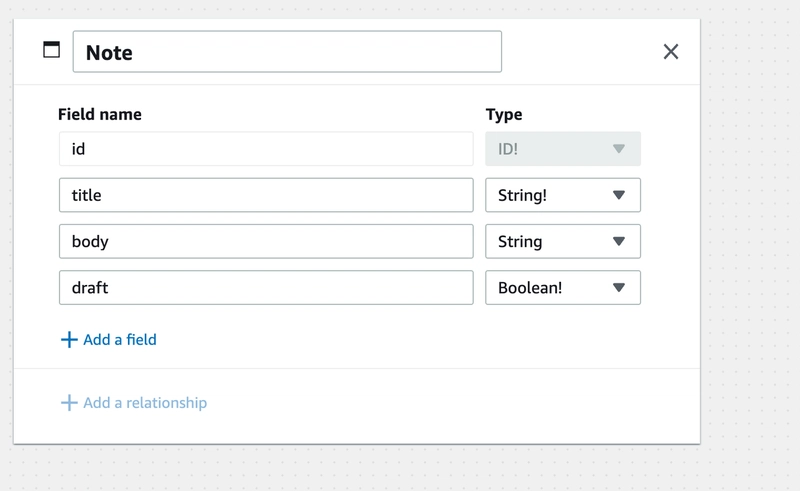Viewport: 800px width, 491px height.
Task: Click the disabled ID! type dropdown
Action: point(563,149)
